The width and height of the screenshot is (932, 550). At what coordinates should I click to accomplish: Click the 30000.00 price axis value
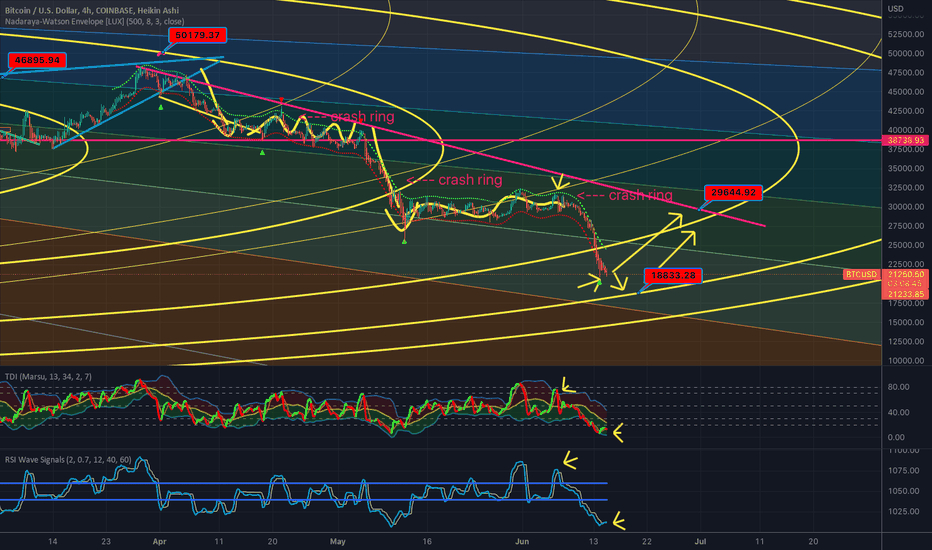click(x=906, y=207)
